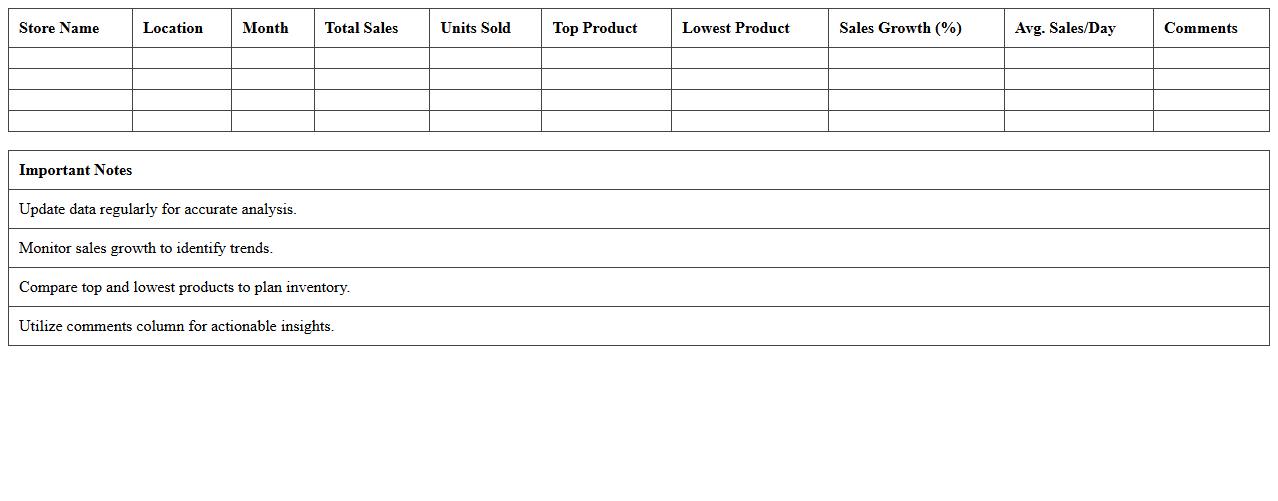Viewport: 1278px width, 501px height.
Task: Select the Sales Growth (%) header
Action: (x=900, y=28)
